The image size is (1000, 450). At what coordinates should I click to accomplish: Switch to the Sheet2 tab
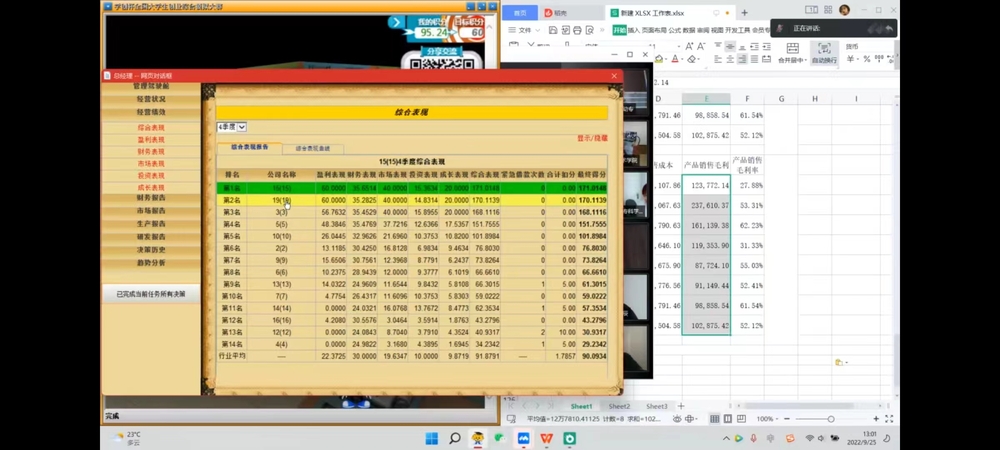(619, 407)
